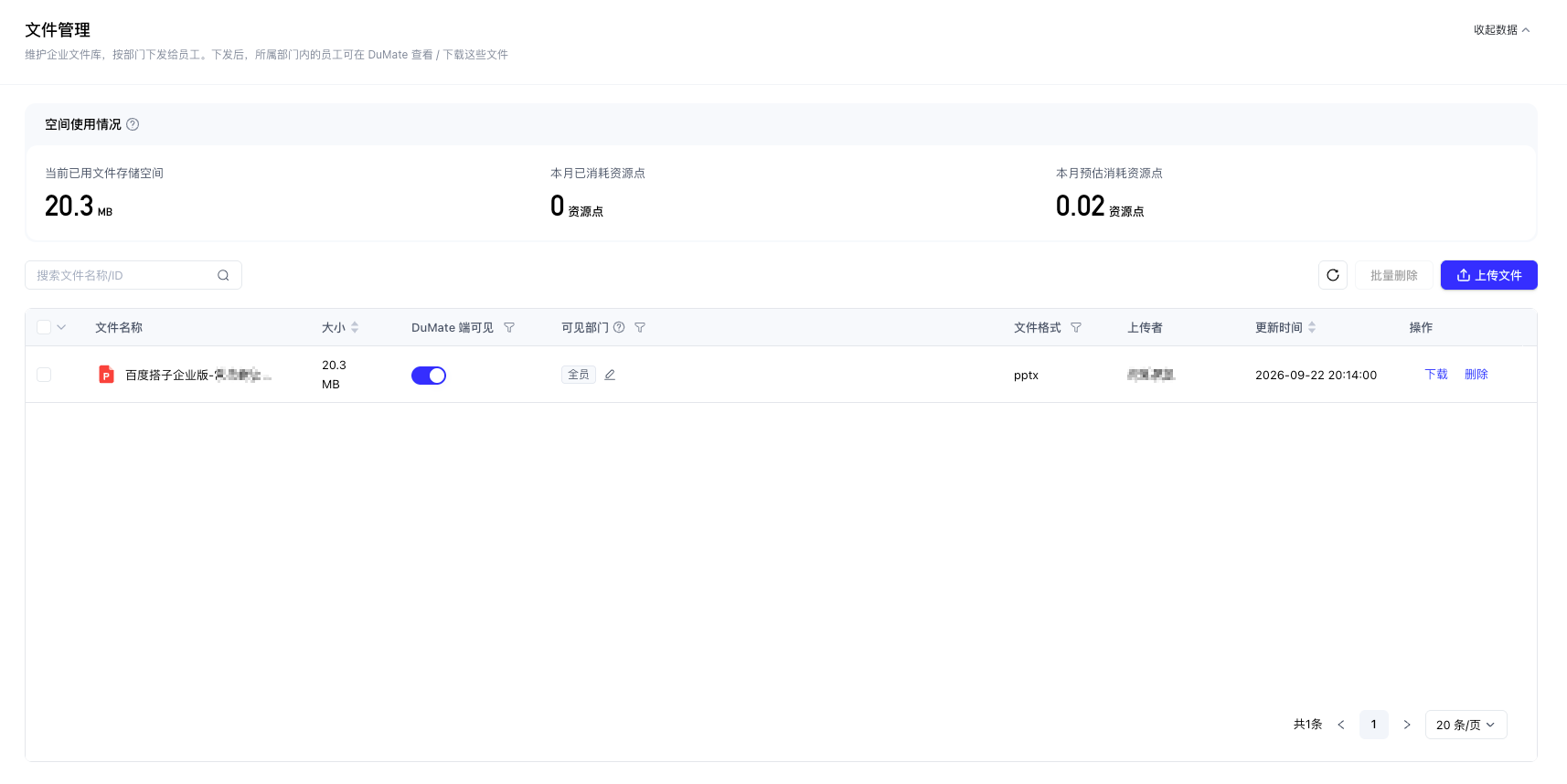The image size is (1567, 784).
Task: Click the help icon beside 空间使用情况
Action: [x=133, y=124]
